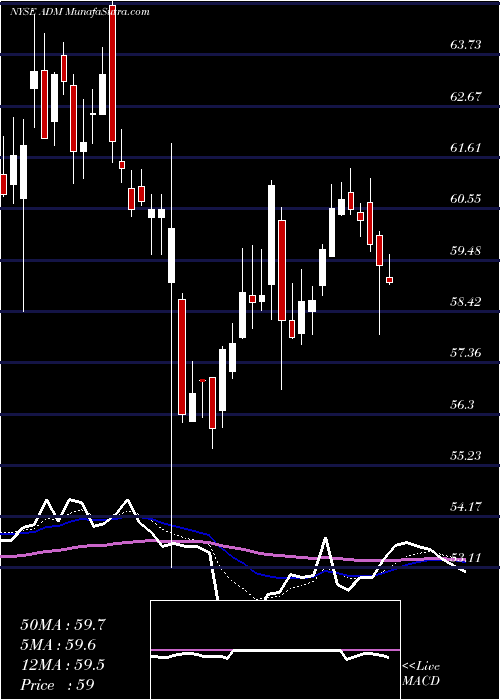Click the 54.17 price axis label

466,507
